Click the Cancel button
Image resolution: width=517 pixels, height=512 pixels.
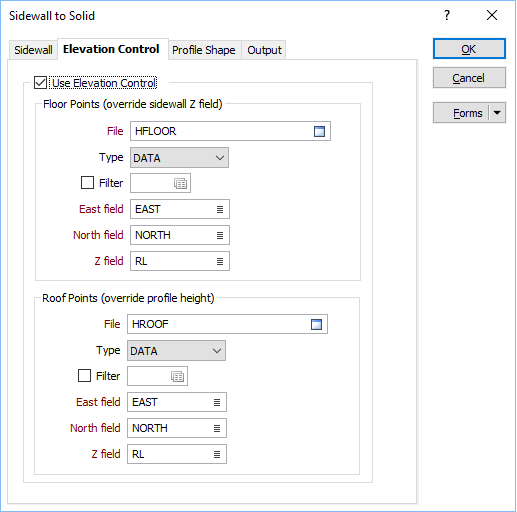[x=469, y=78]
